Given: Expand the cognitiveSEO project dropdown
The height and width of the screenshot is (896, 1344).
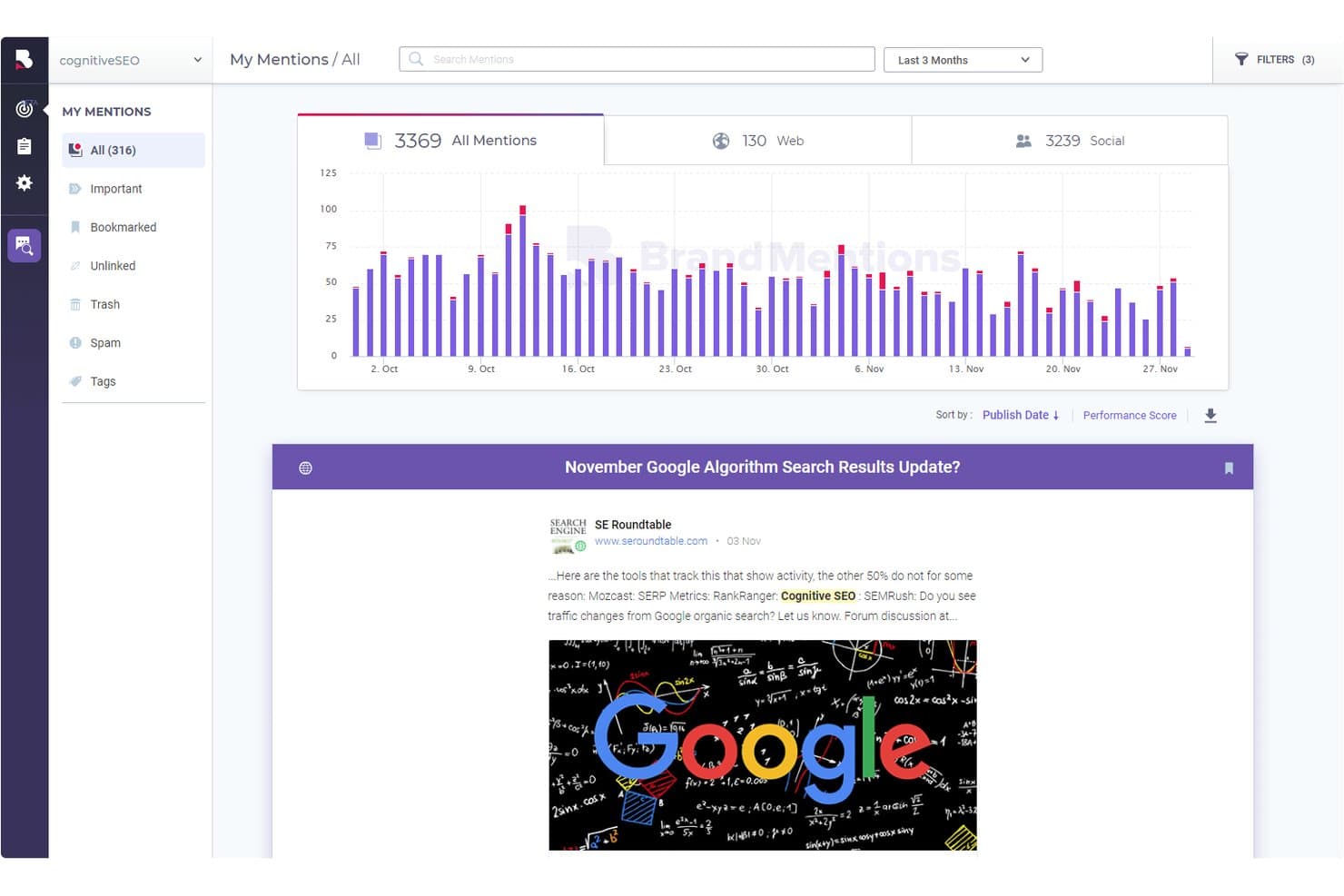Looking at the screenshot, I should coord(131,60).
